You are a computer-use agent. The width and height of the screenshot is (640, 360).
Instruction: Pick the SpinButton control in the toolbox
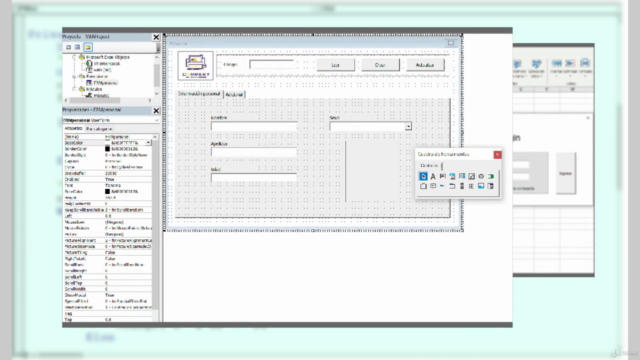pos(471,186)
